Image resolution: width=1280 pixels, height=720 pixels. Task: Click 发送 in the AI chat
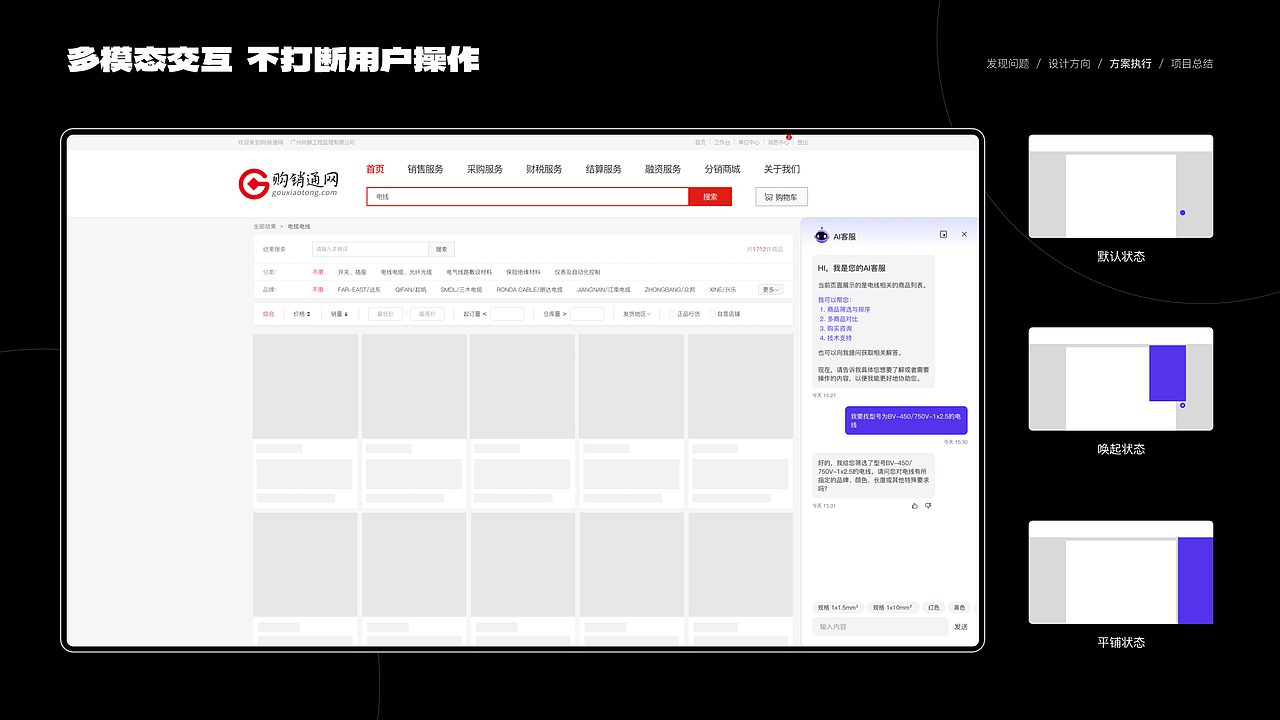tap(961, 627)
